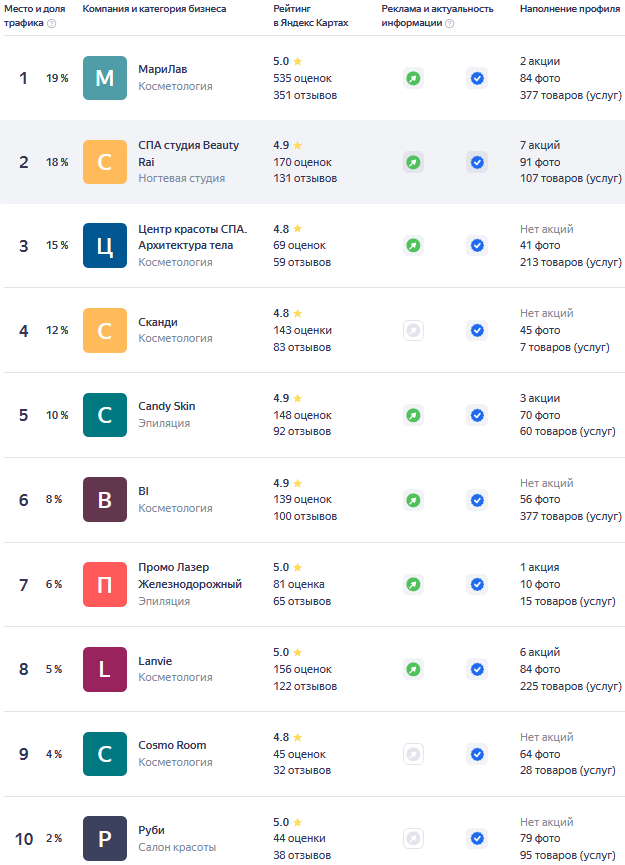Click blue verified checkmark for Lanvie
This screenshot has height=865, width=625.
click(x=477, y=669)
